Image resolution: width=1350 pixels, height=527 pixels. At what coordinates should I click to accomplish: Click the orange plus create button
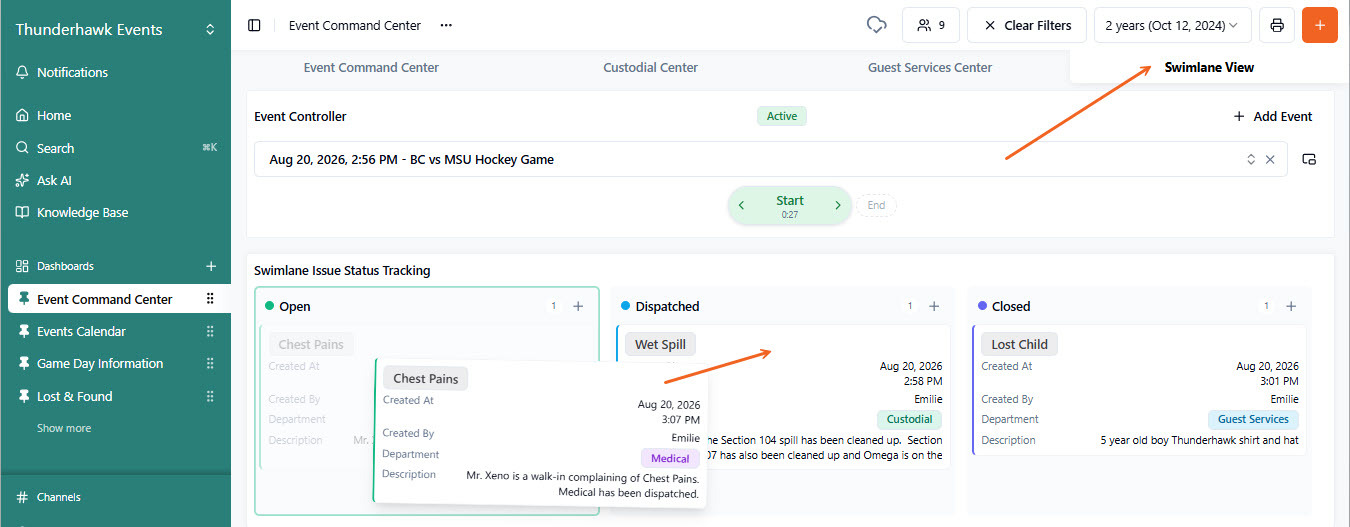pos(1320,25)
